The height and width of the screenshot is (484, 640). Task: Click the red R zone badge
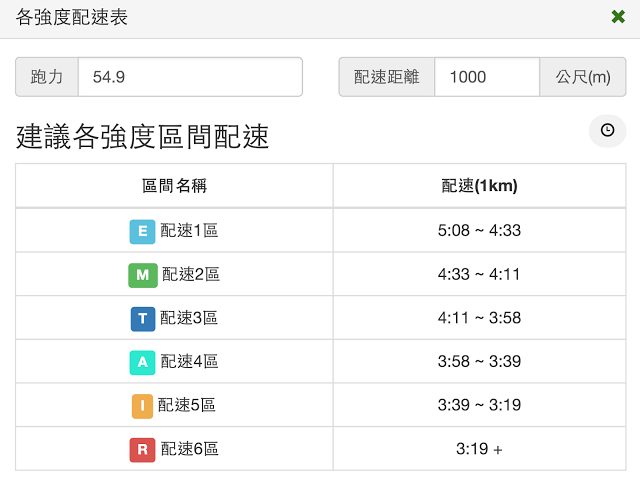point(142,450)
